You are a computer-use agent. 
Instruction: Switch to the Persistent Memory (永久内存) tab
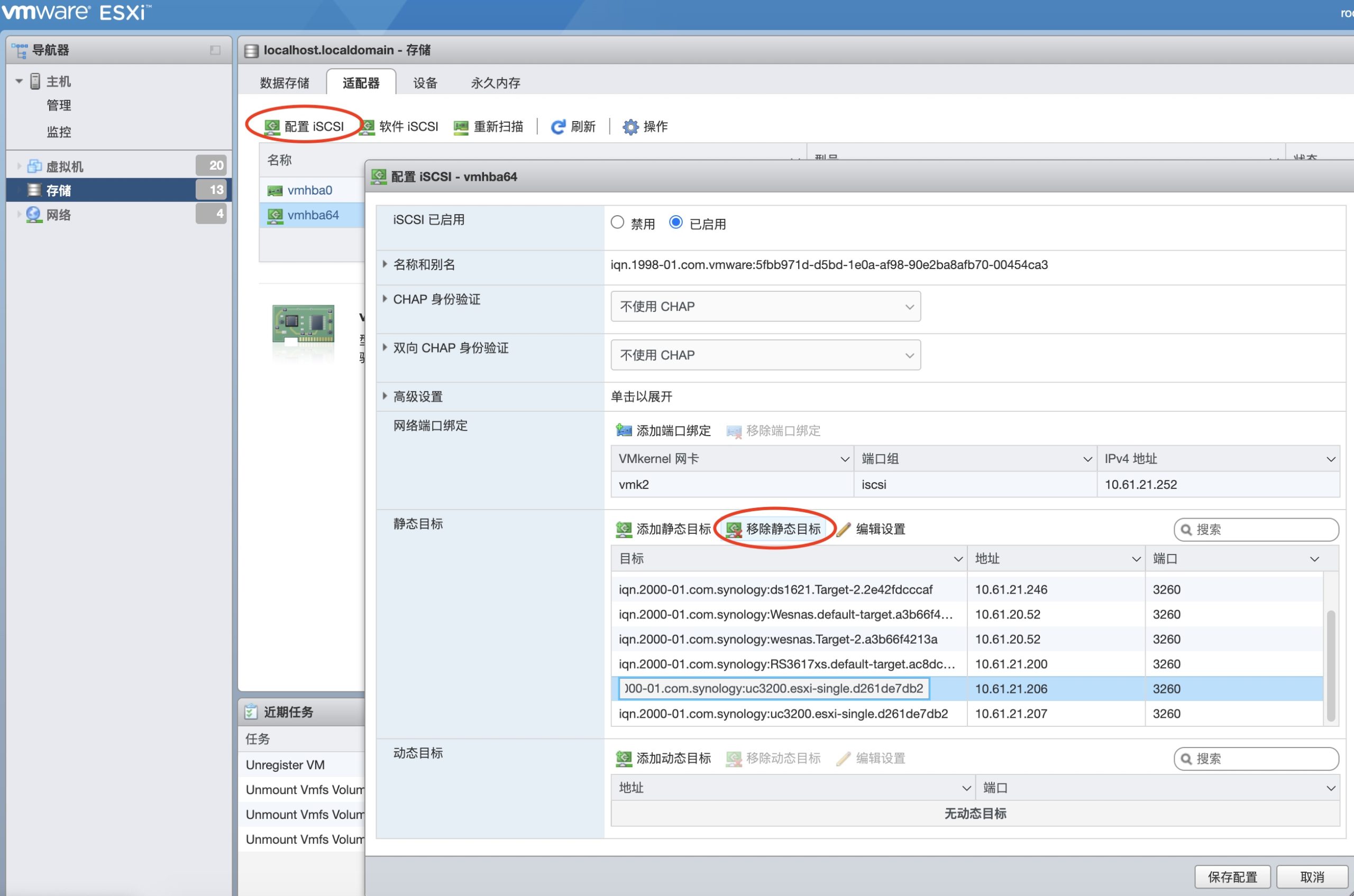(x=496, y=83)
